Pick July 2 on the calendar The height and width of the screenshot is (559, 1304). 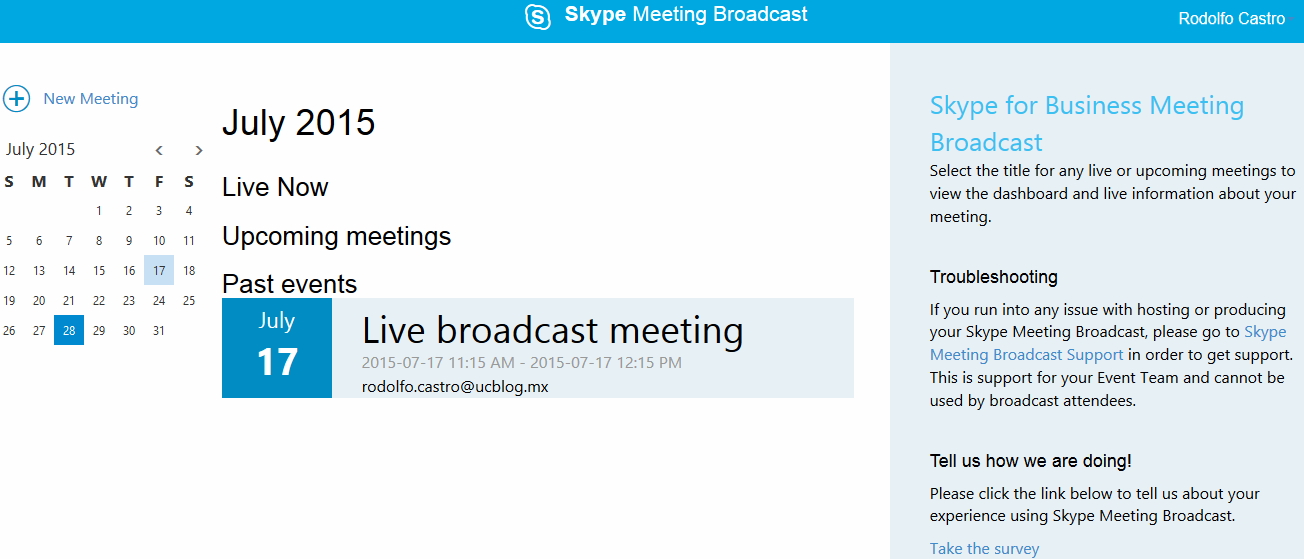click(129, 211)
